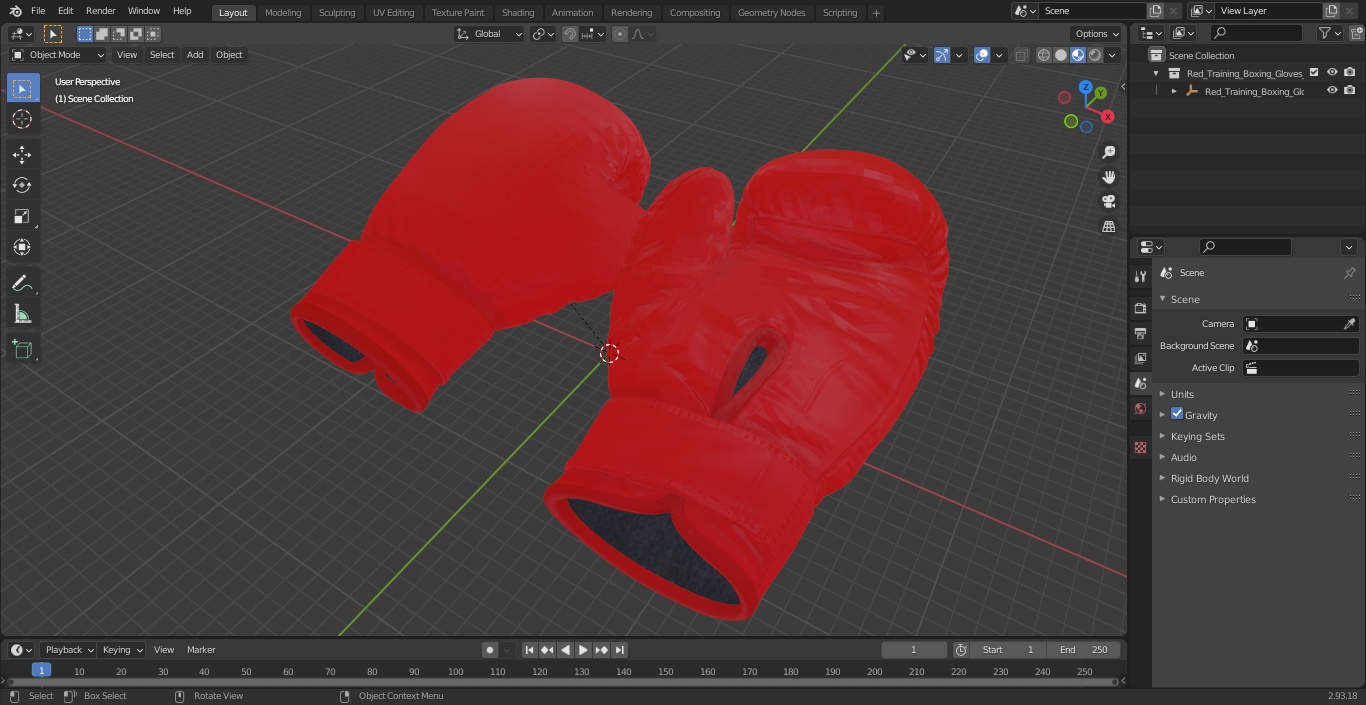Image resolution: width=1366 pixels, height=705 pixels.
Task: Click the Zoom view magnifier gizmo
Action: [1108, 152]
